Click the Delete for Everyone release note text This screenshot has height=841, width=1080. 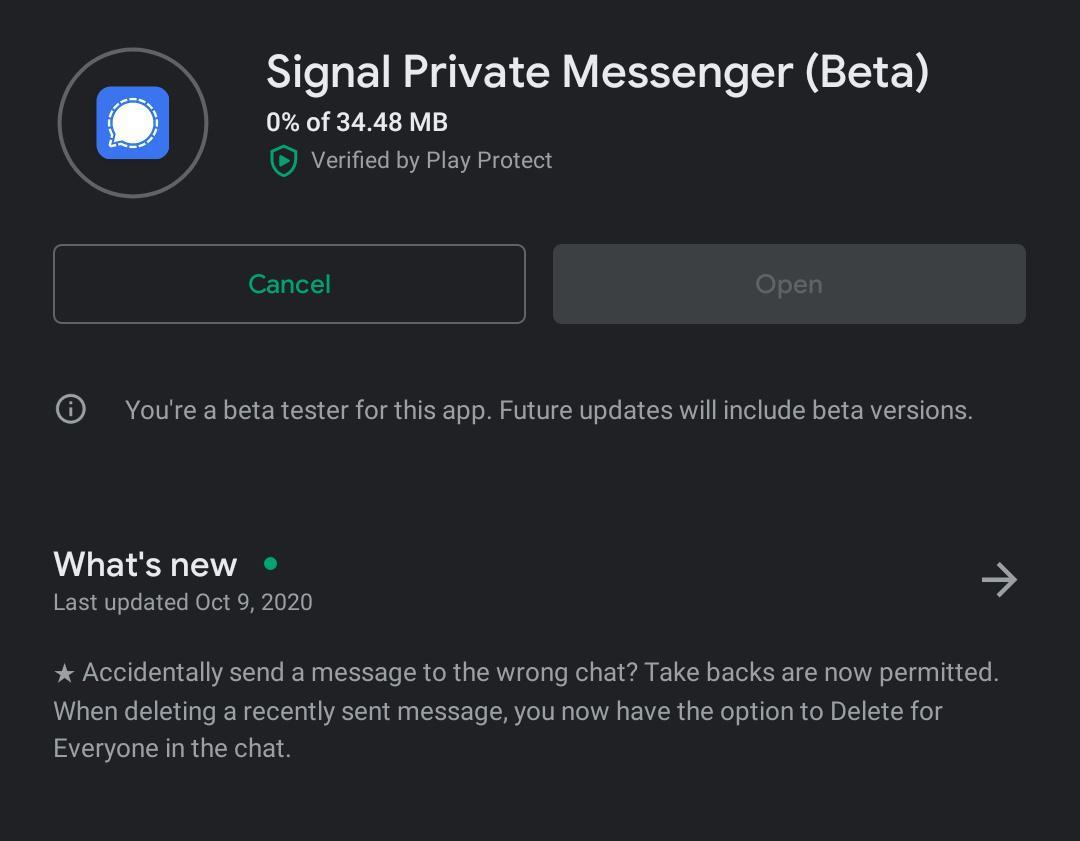[526, 711]
